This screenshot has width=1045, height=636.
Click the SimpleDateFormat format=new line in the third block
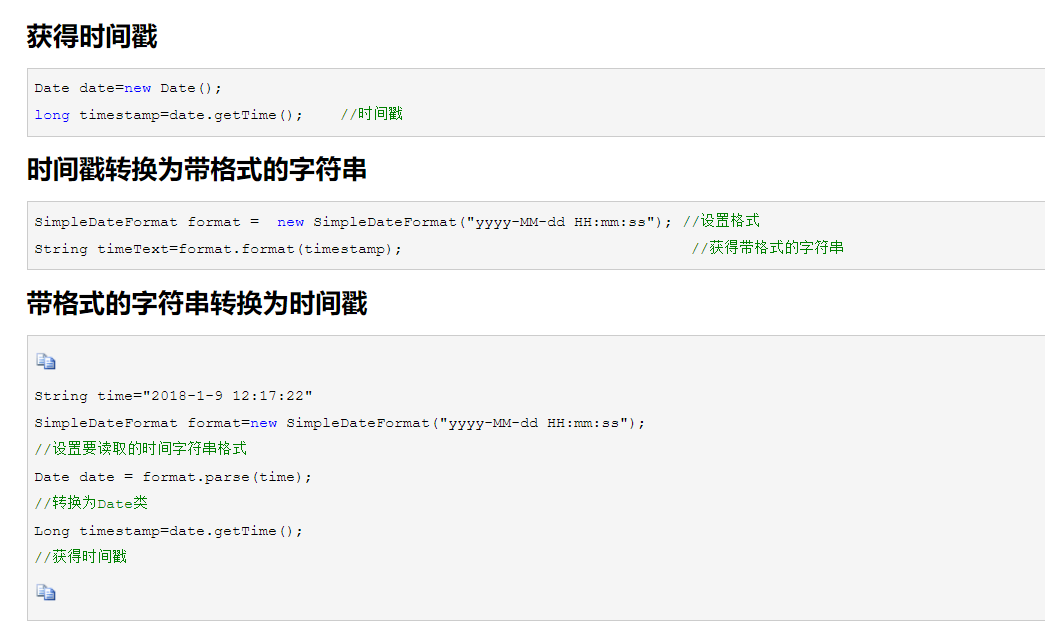[x=340, y=423]
